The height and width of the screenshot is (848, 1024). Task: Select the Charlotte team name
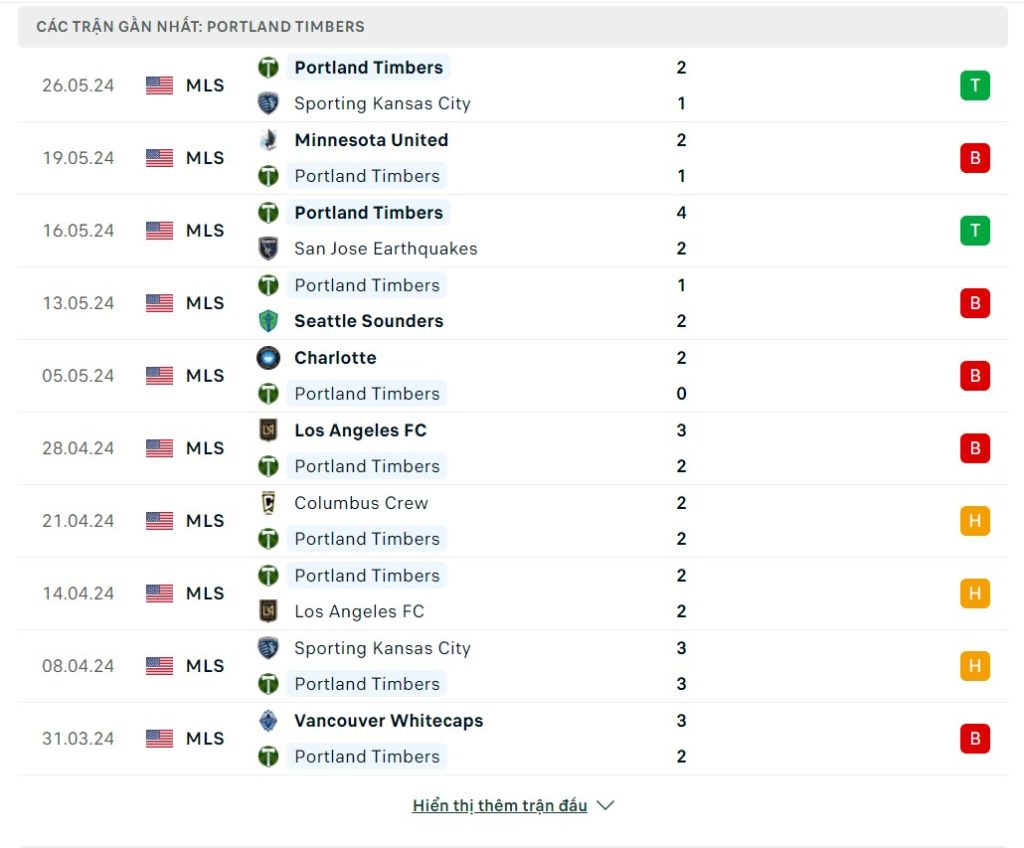335,358
